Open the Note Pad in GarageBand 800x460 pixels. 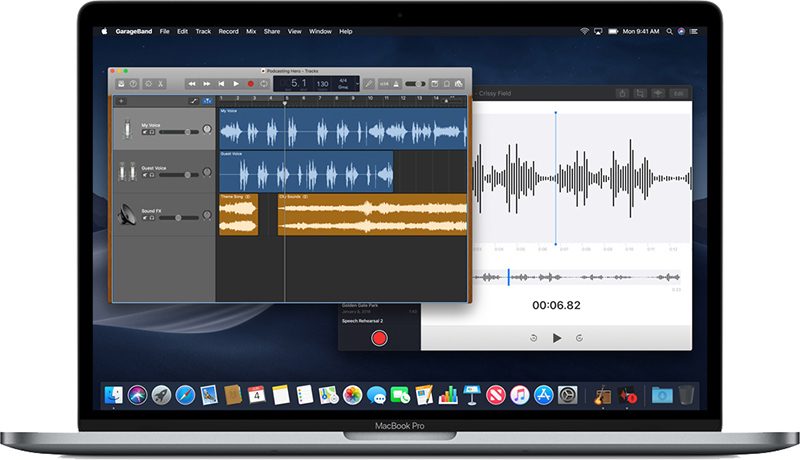pyautogui.click(x=435, y=84)
